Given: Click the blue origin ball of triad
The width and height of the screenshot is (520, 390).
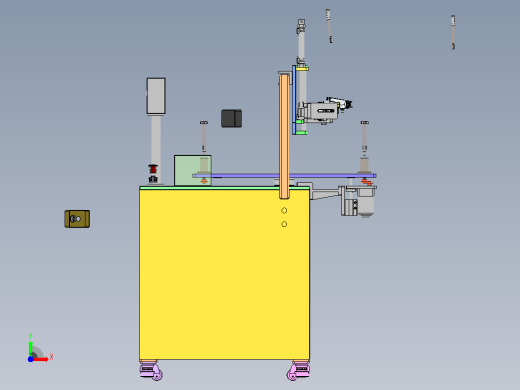Looking at the screenshot, I should pyautogui.click(x=31, y=359).
